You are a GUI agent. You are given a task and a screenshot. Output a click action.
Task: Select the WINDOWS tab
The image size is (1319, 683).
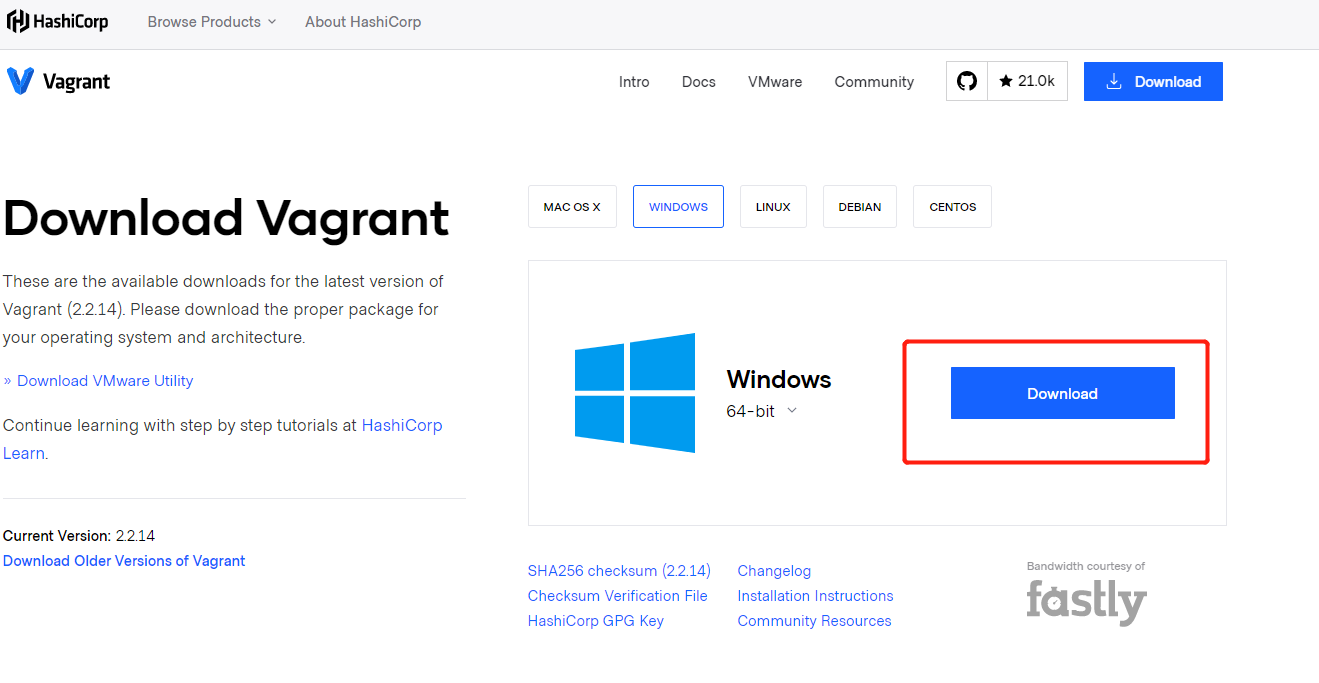coord(678,207)
